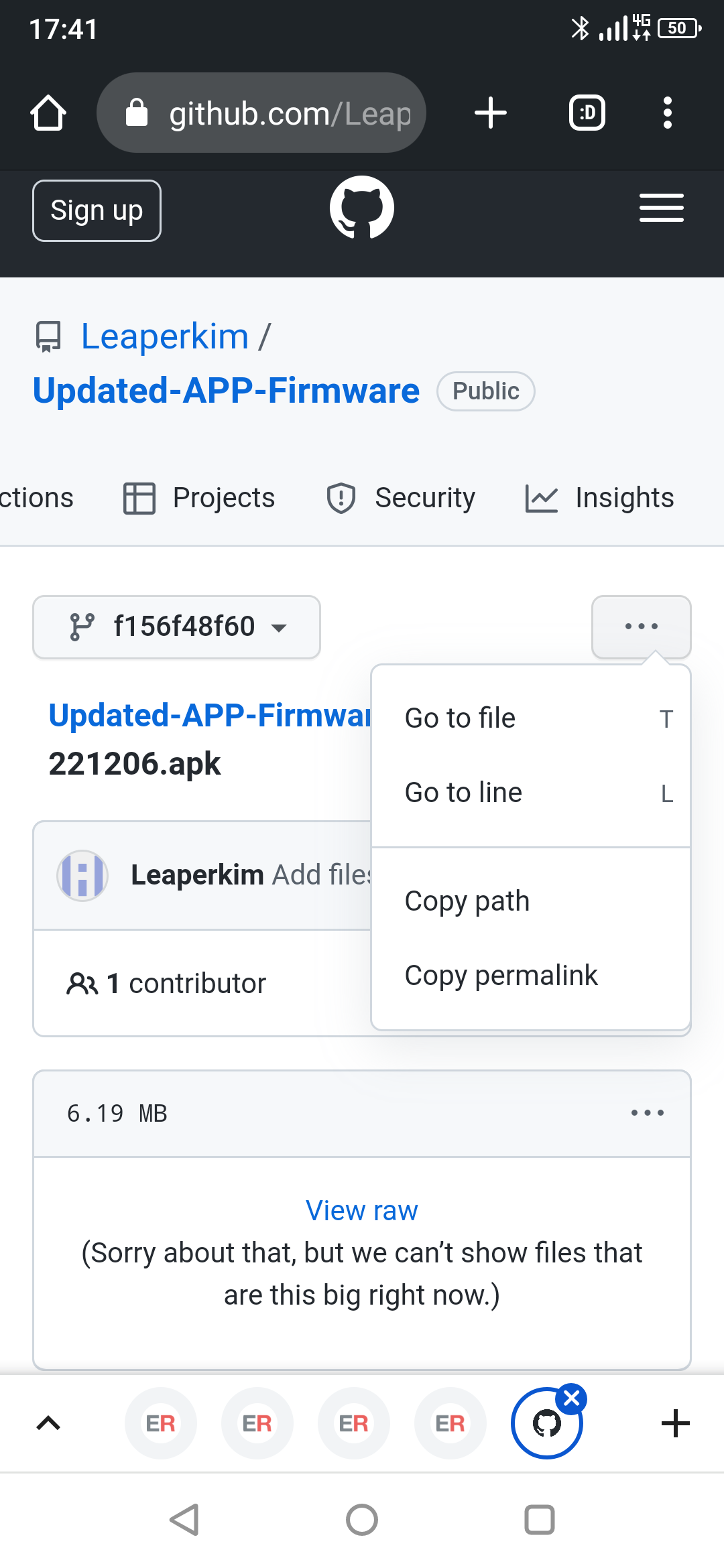Expand the f156f48f60 branch selector

(177, 627)
